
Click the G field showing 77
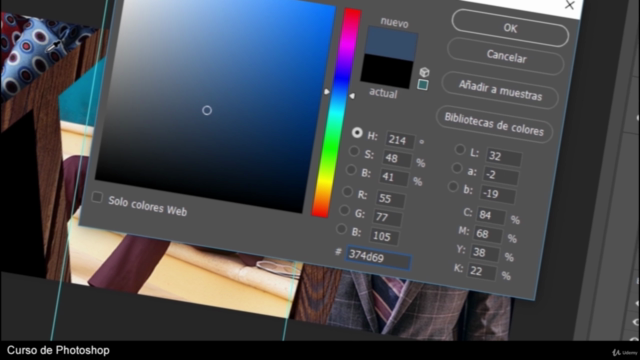point(387,218)
